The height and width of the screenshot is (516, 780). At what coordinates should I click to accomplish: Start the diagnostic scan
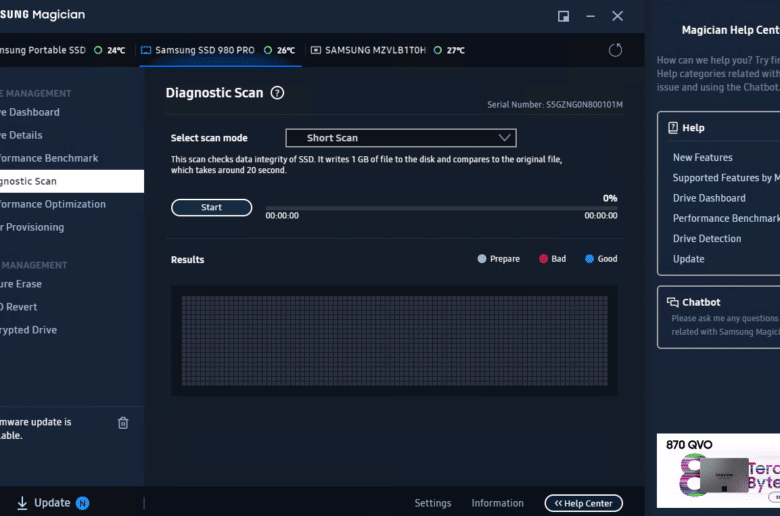pyautogui.click(x=211, y=207)
